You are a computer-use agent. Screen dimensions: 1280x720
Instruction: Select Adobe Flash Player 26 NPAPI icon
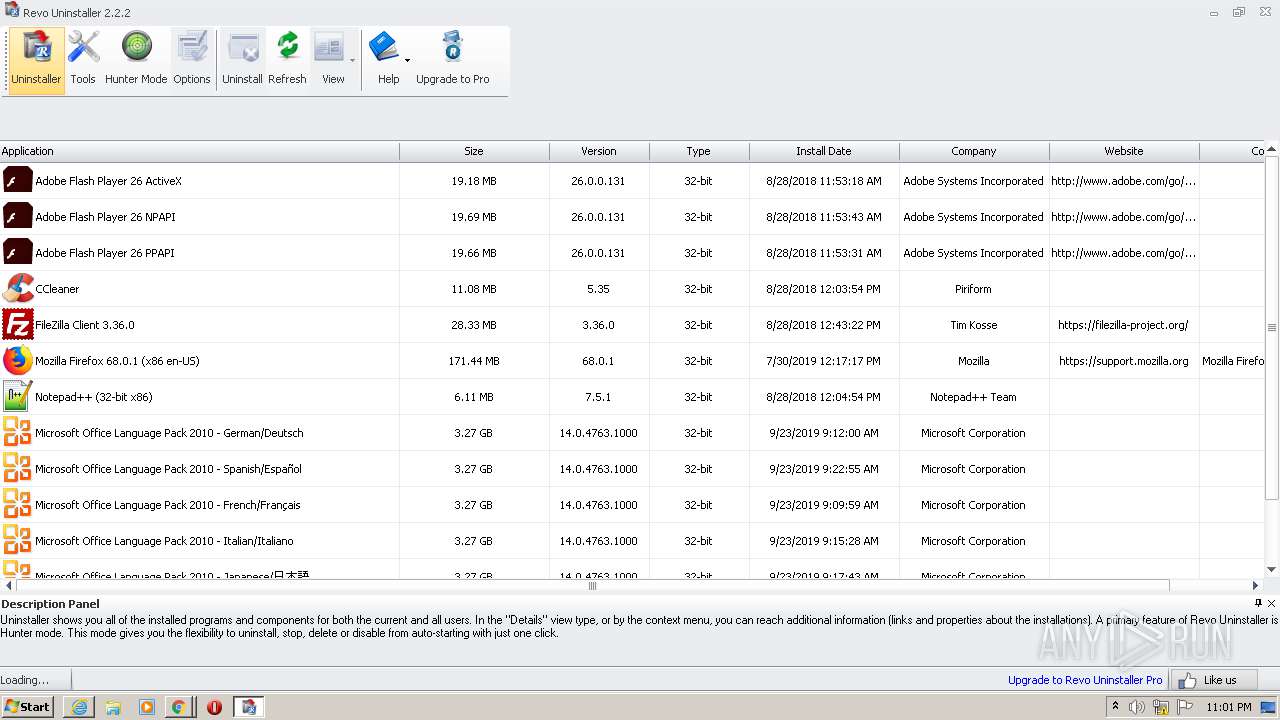[x=17, y=217]
